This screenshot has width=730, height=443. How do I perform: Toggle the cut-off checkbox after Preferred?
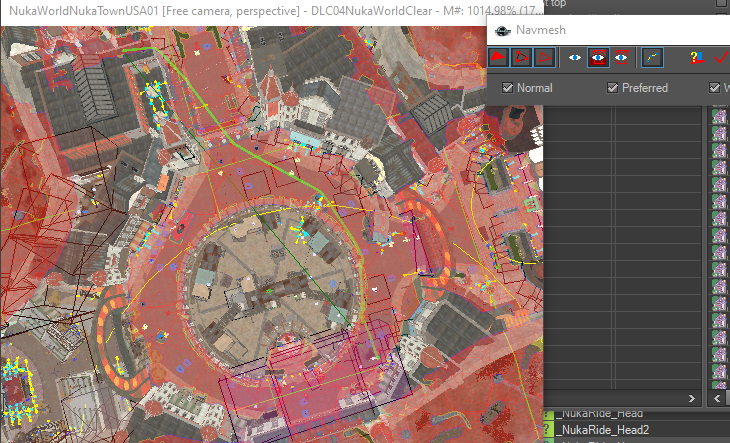pos(714,87)
